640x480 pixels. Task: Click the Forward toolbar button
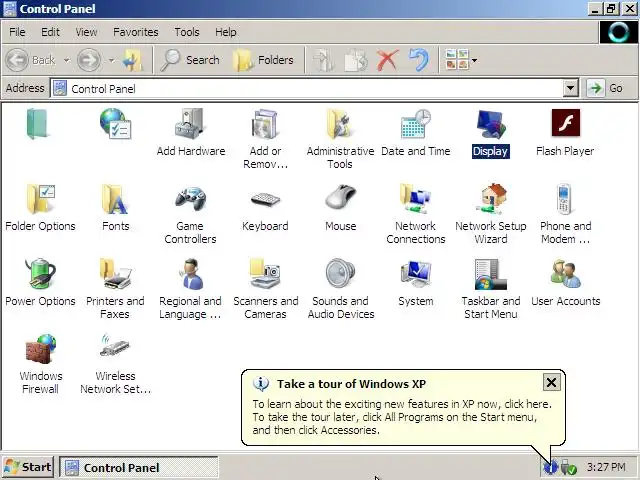[x=89, y=60]
